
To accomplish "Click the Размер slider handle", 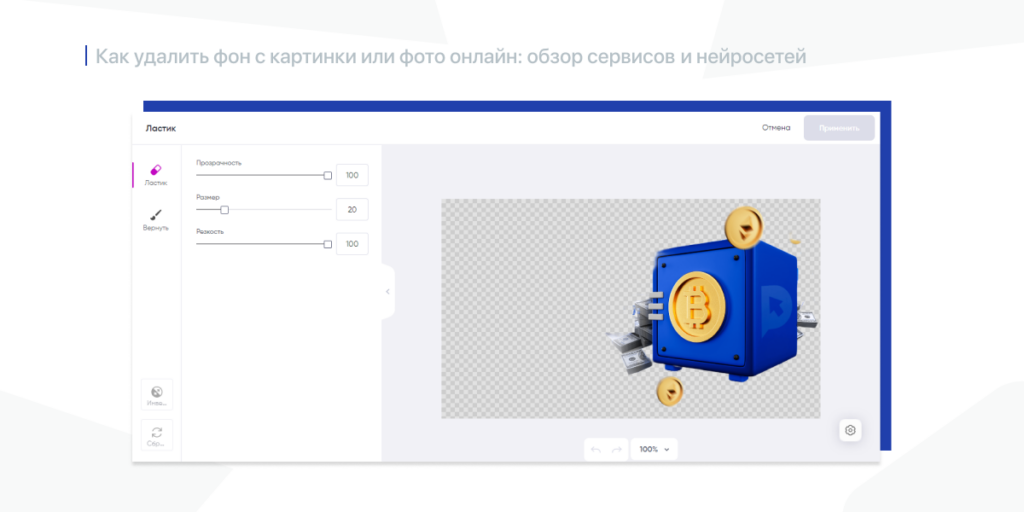I will [x=225, y=210].
